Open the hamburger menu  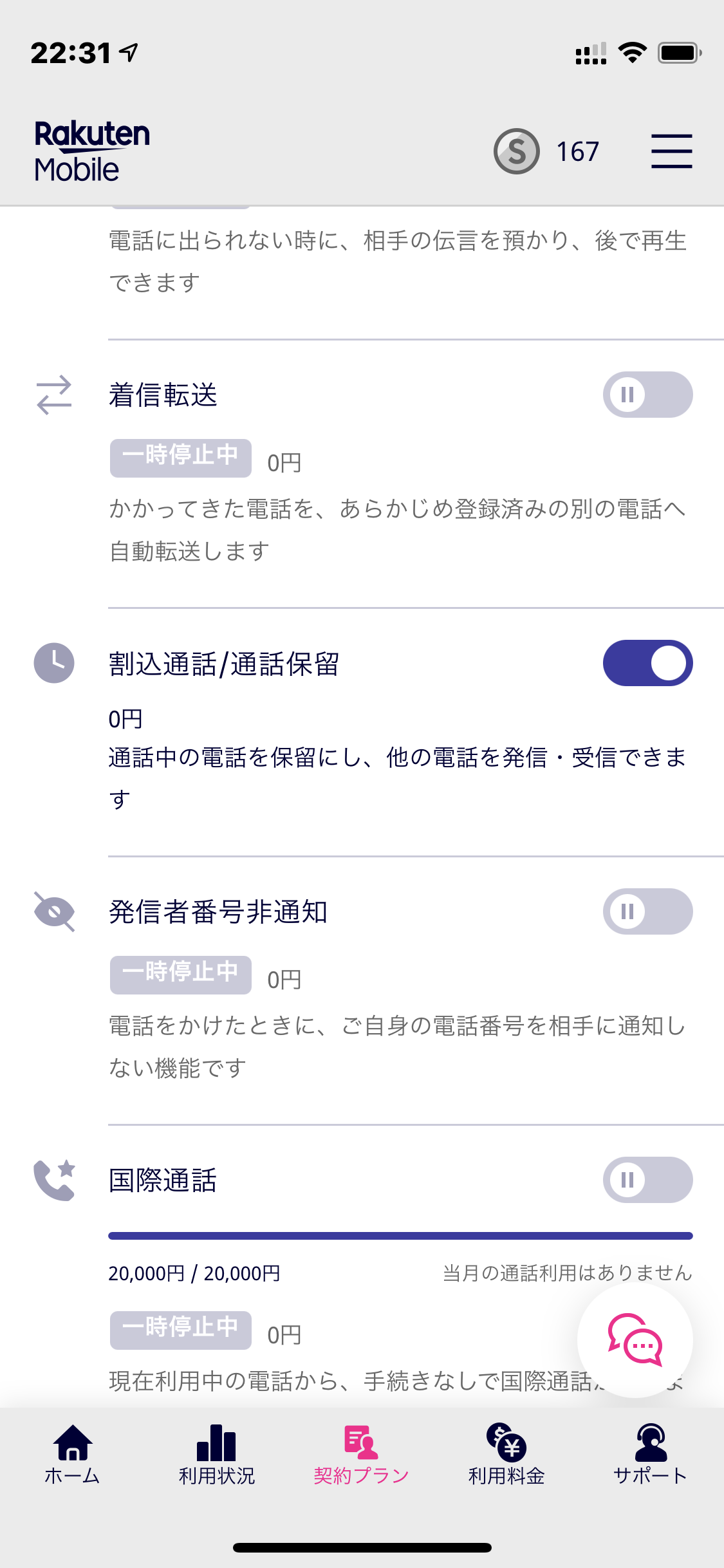[671, 151]
